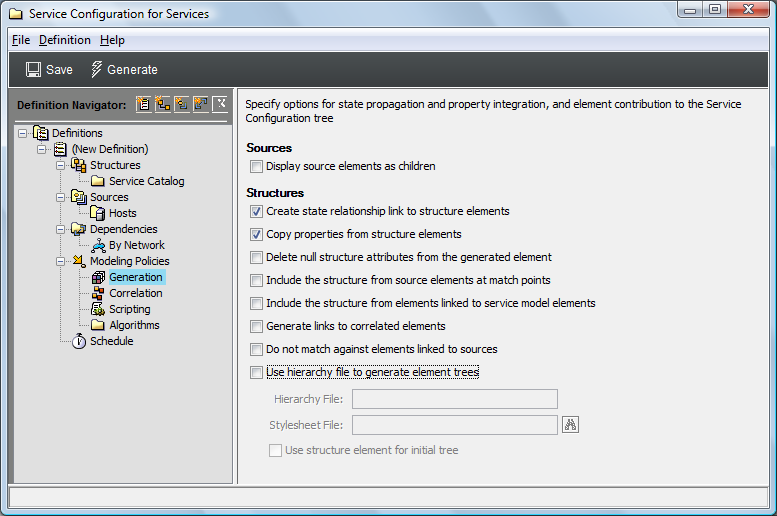777x516 pixels.
Task: Click the Definitions root tree icon
Action: point(41,133)
